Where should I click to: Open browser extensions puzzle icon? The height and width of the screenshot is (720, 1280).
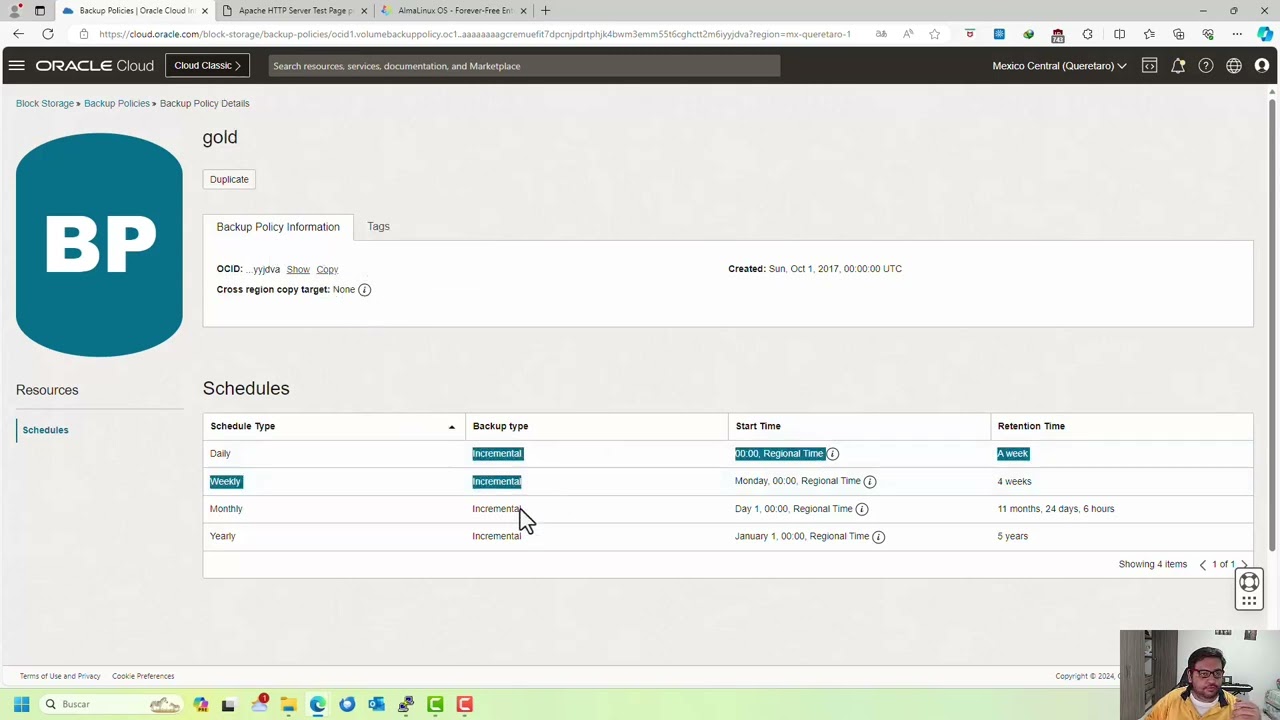(1088, 34)
